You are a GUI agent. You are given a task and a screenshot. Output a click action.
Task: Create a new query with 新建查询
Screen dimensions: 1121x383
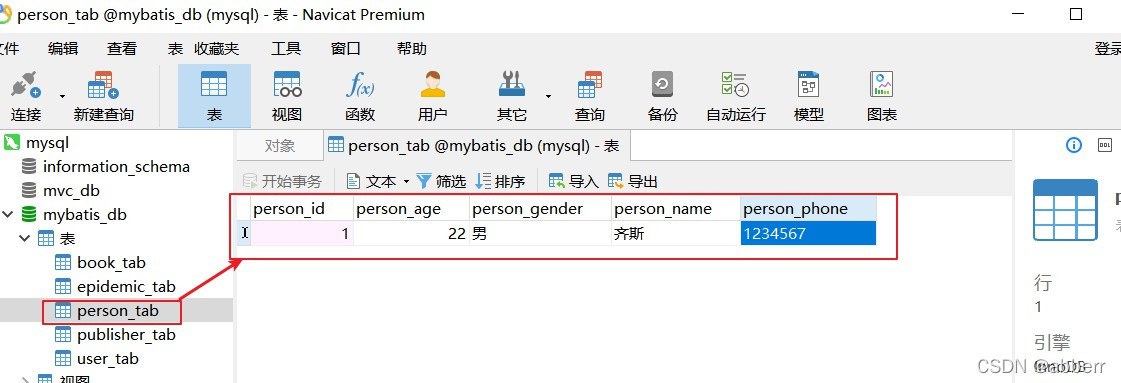coord(104,96)
